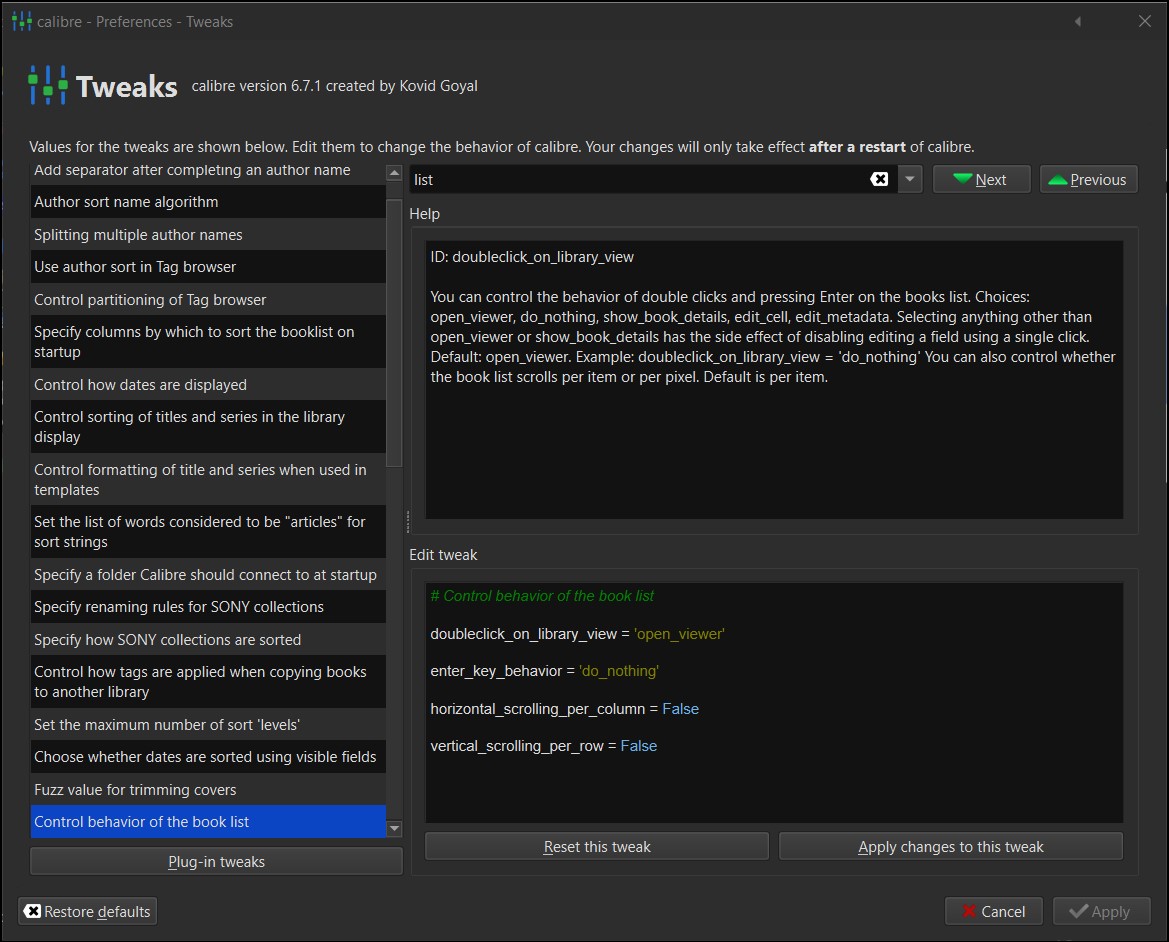The width and height of the screenshot is (1169, 942).
Task: Click Apply changes to this tweak
Action: 951,847
